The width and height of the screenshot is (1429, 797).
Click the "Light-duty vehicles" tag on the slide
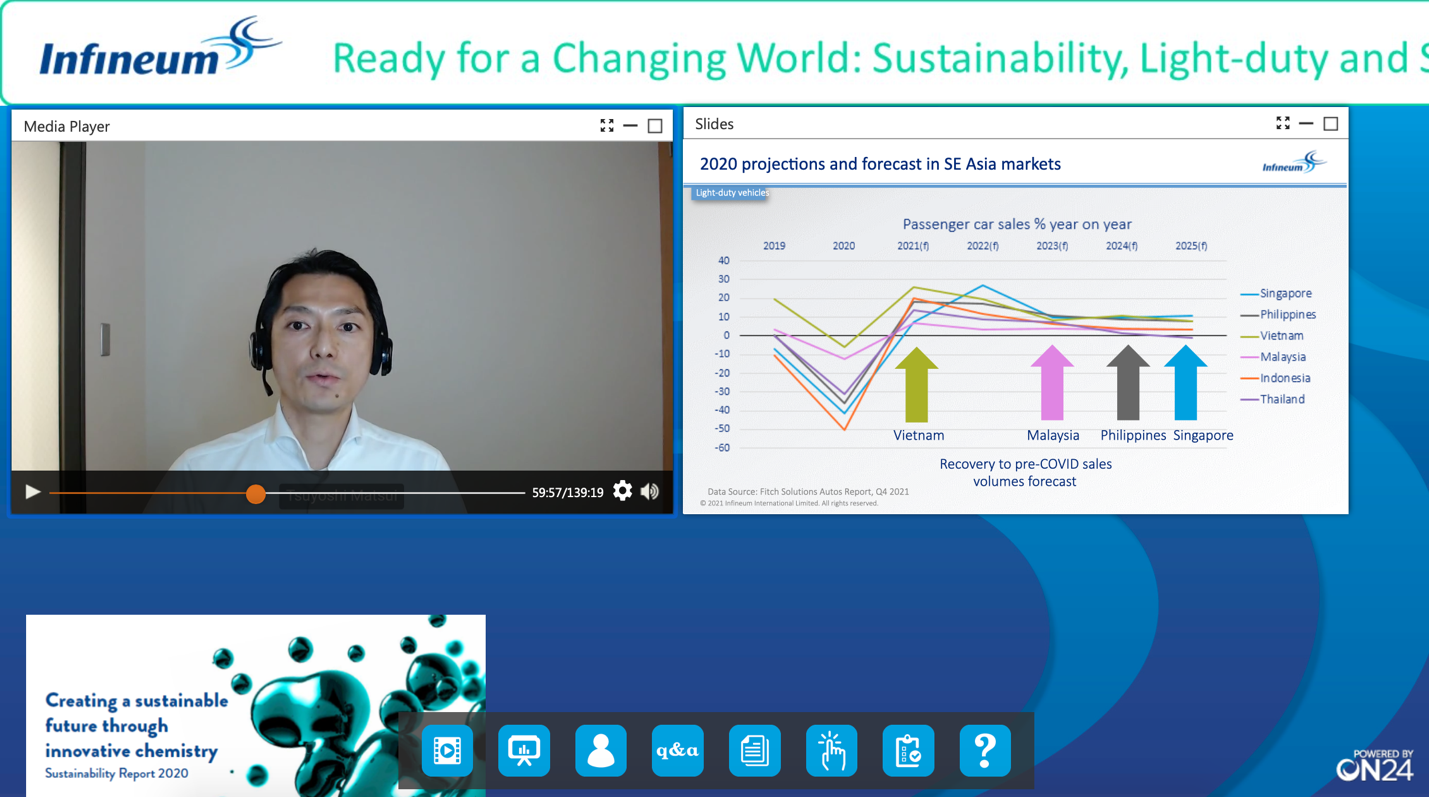tap(731, 193)
